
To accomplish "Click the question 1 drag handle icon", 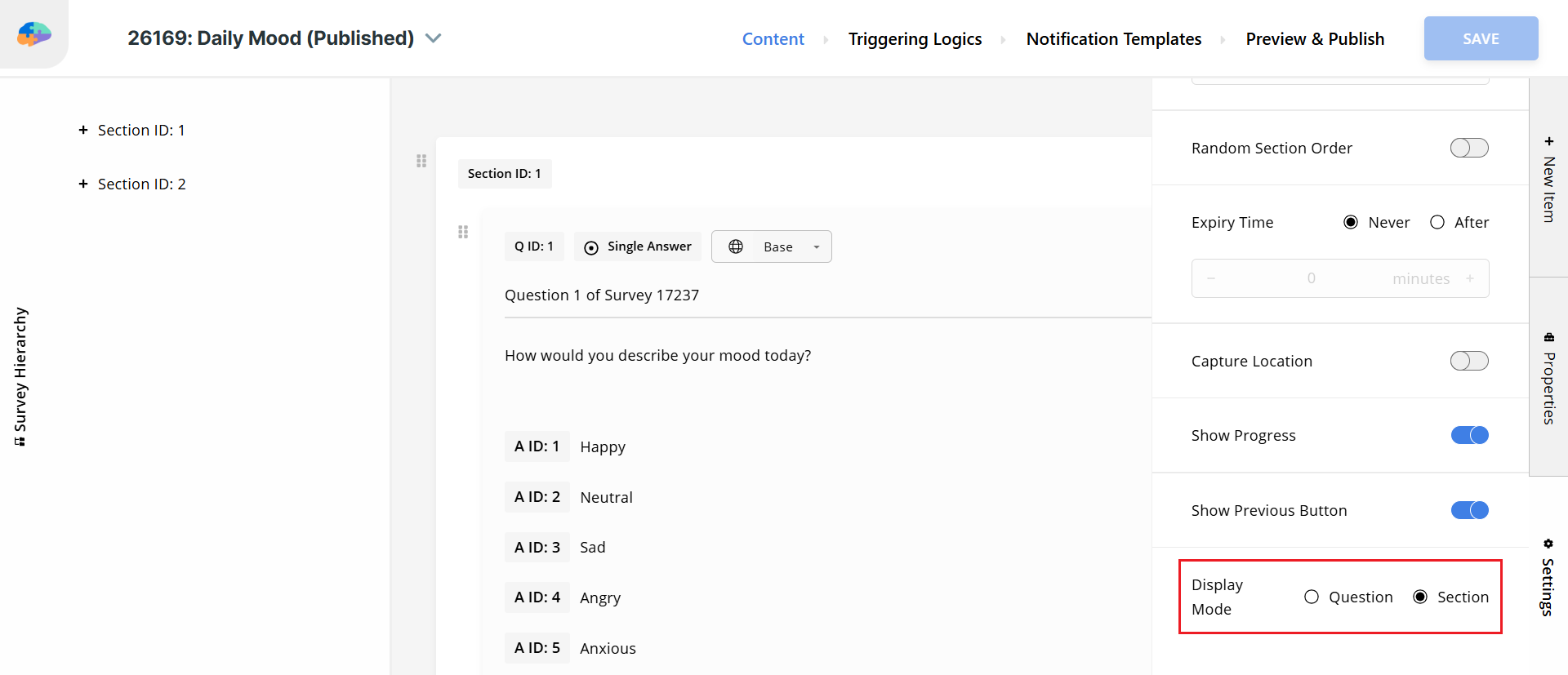I will coord(463,232).
